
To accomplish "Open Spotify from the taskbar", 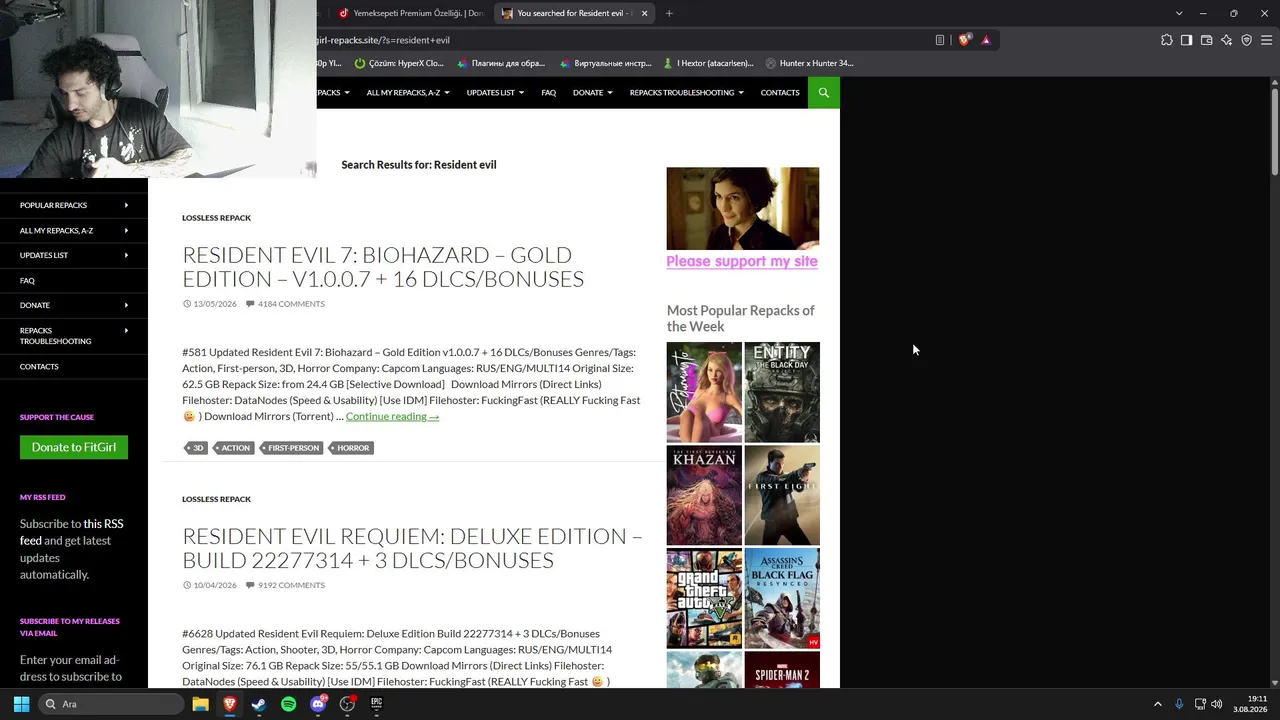I will pyautogui.click(x=288, y=704).
